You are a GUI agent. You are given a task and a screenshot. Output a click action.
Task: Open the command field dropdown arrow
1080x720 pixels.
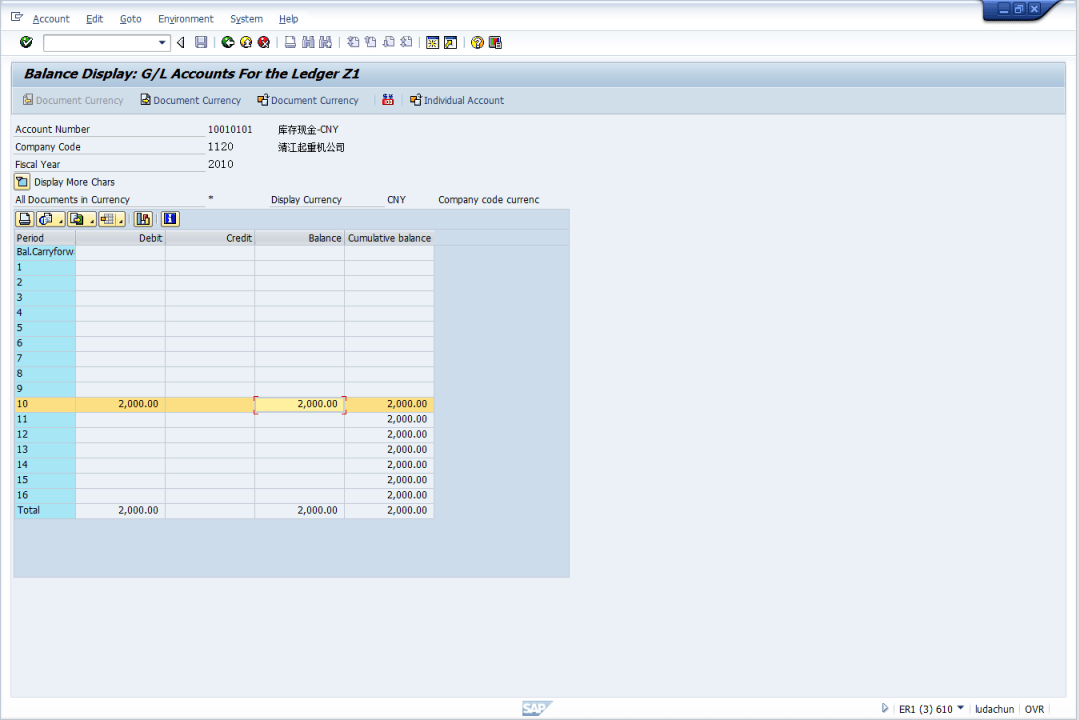pyautogui.click(x=163, y=42)
